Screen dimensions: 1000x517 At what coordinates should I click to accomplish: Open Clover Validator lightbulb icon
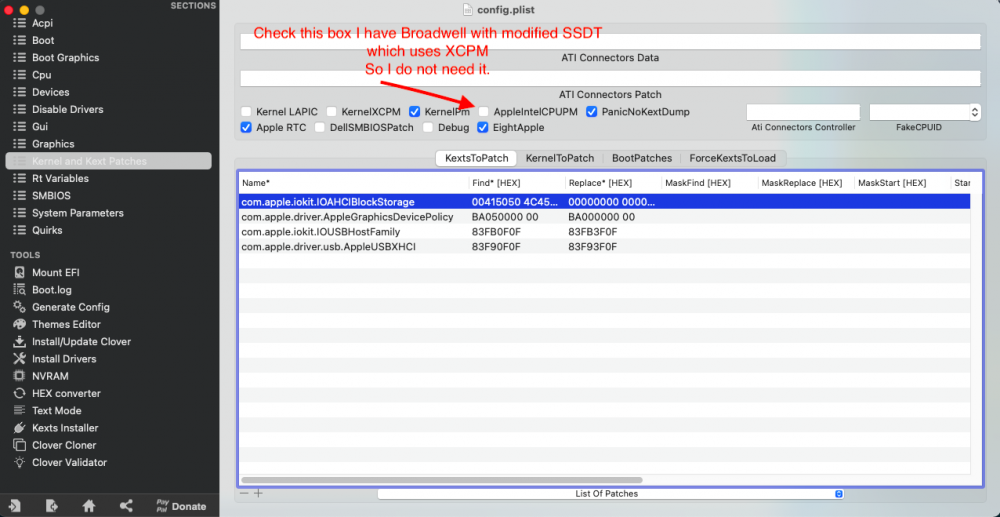click(x=20, y=462)
